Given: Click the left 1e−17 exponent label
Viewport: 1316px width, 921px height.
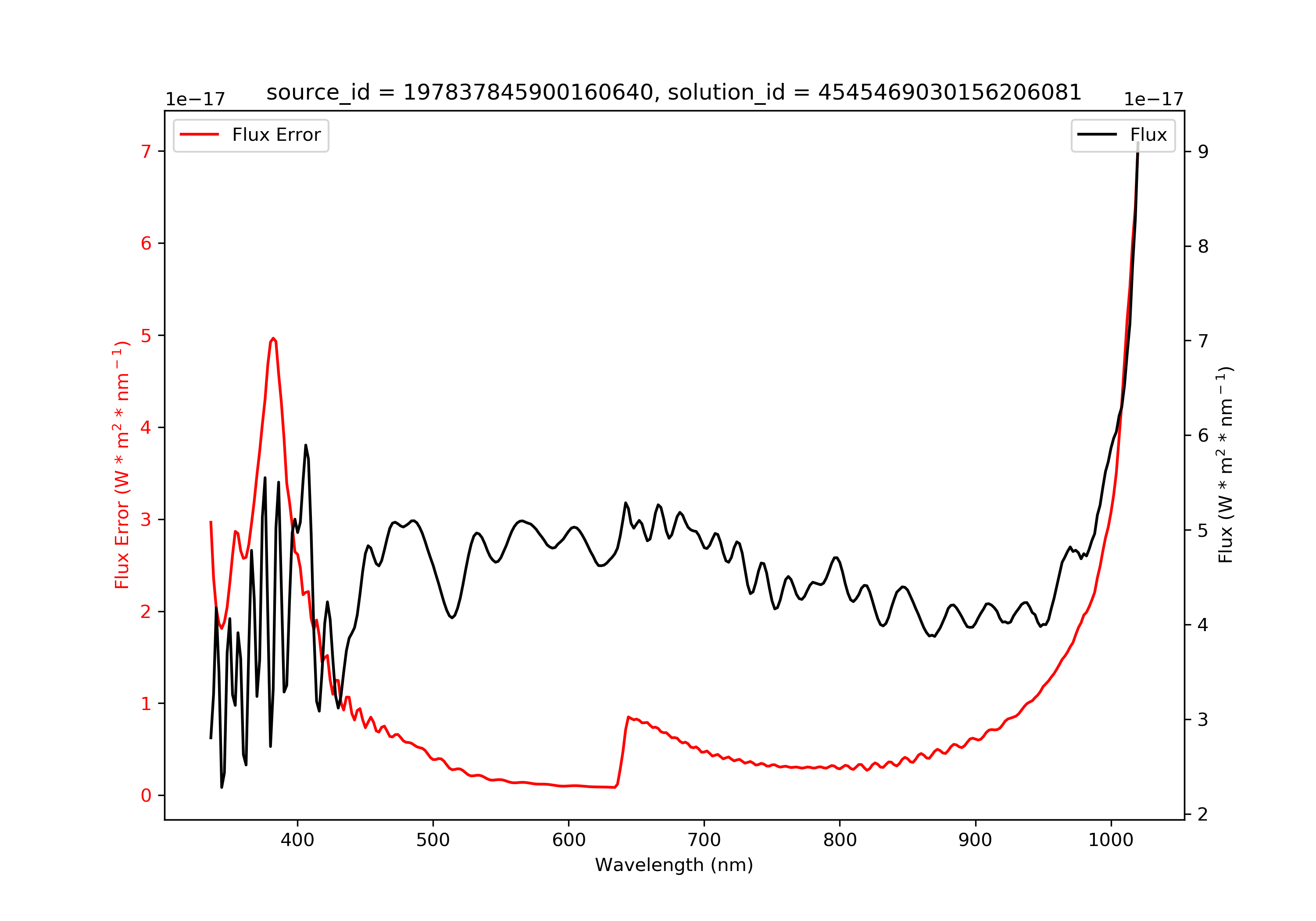Looking at the screenshot, I should [x=195, y=100].
